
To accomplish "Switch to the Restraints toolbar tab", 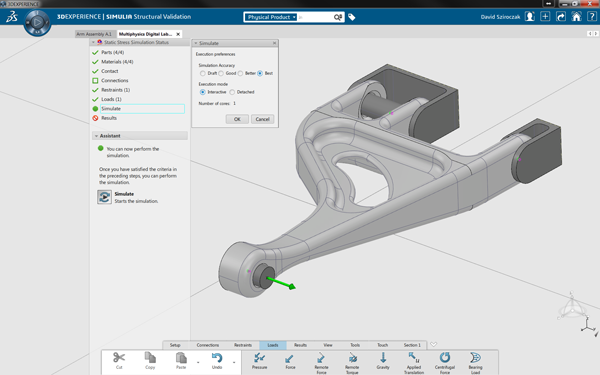I will (x=243, y=345).
